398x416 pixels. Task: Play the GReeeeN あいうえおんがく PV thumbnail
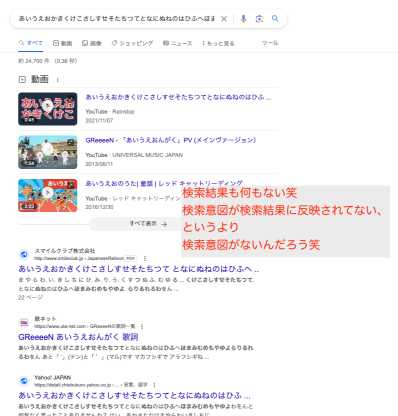[48, 152]
